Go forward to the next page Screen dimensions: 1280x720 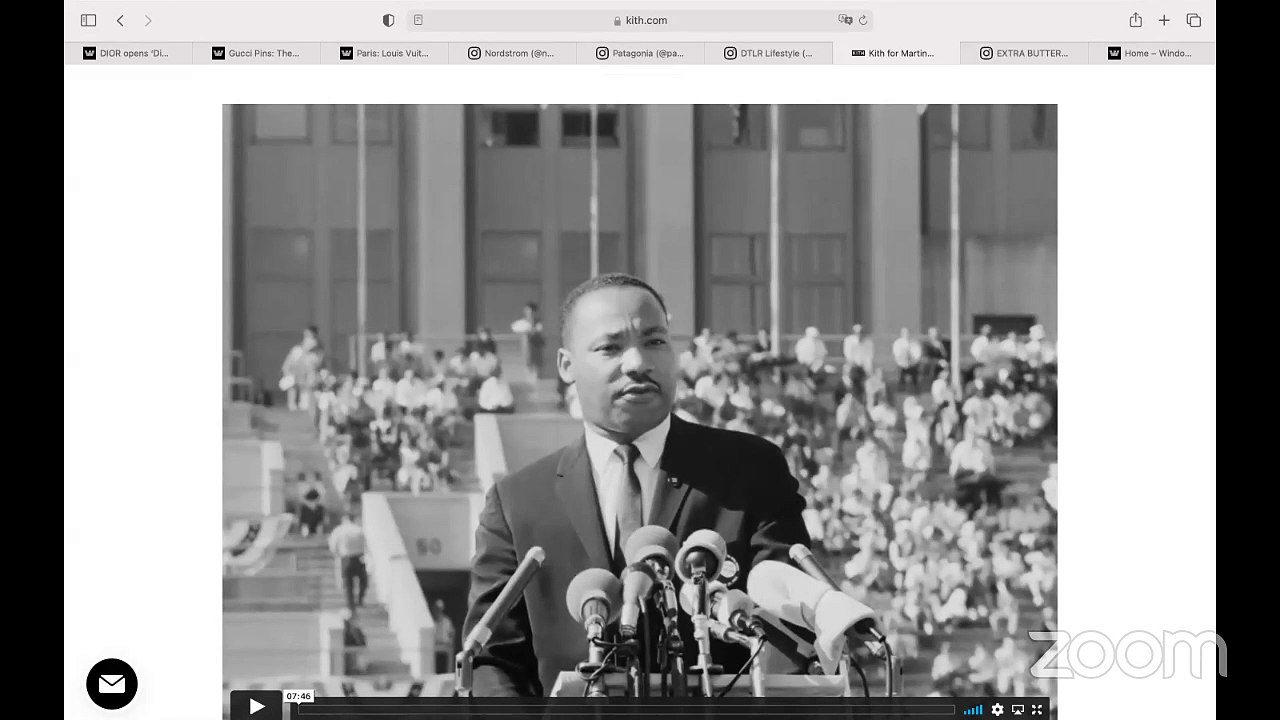pos(148,20)
